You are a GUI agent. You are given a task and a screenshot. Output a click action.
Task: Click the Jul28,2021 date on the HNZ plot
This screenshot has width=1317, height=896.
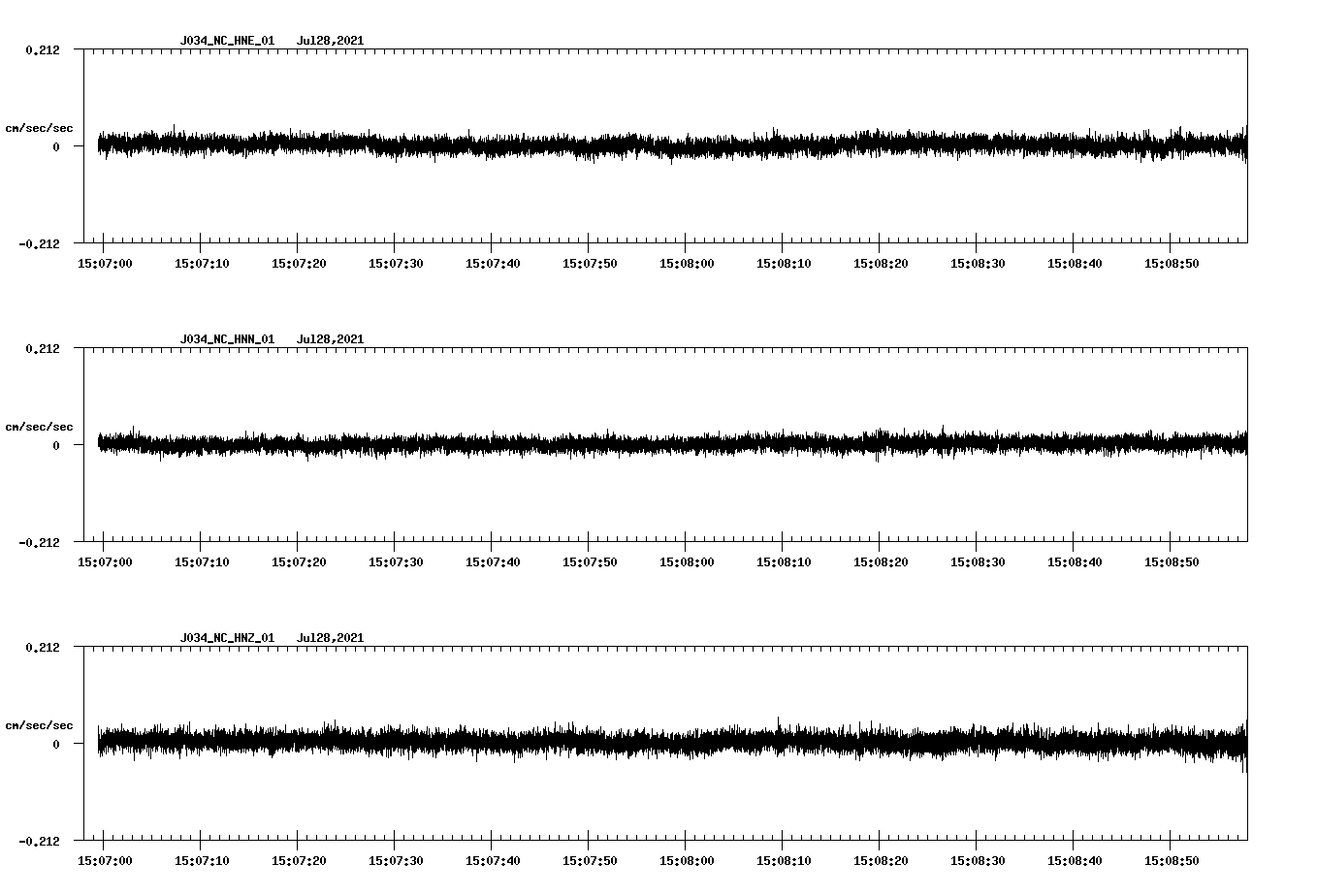pos(331,638)
